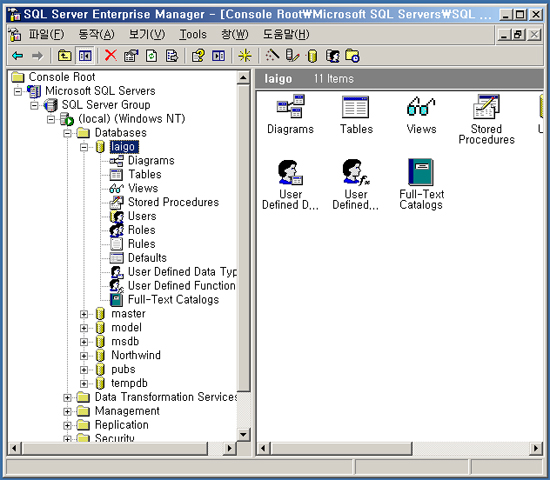Select Diagrams under laigo in tree

pos(151,161)
